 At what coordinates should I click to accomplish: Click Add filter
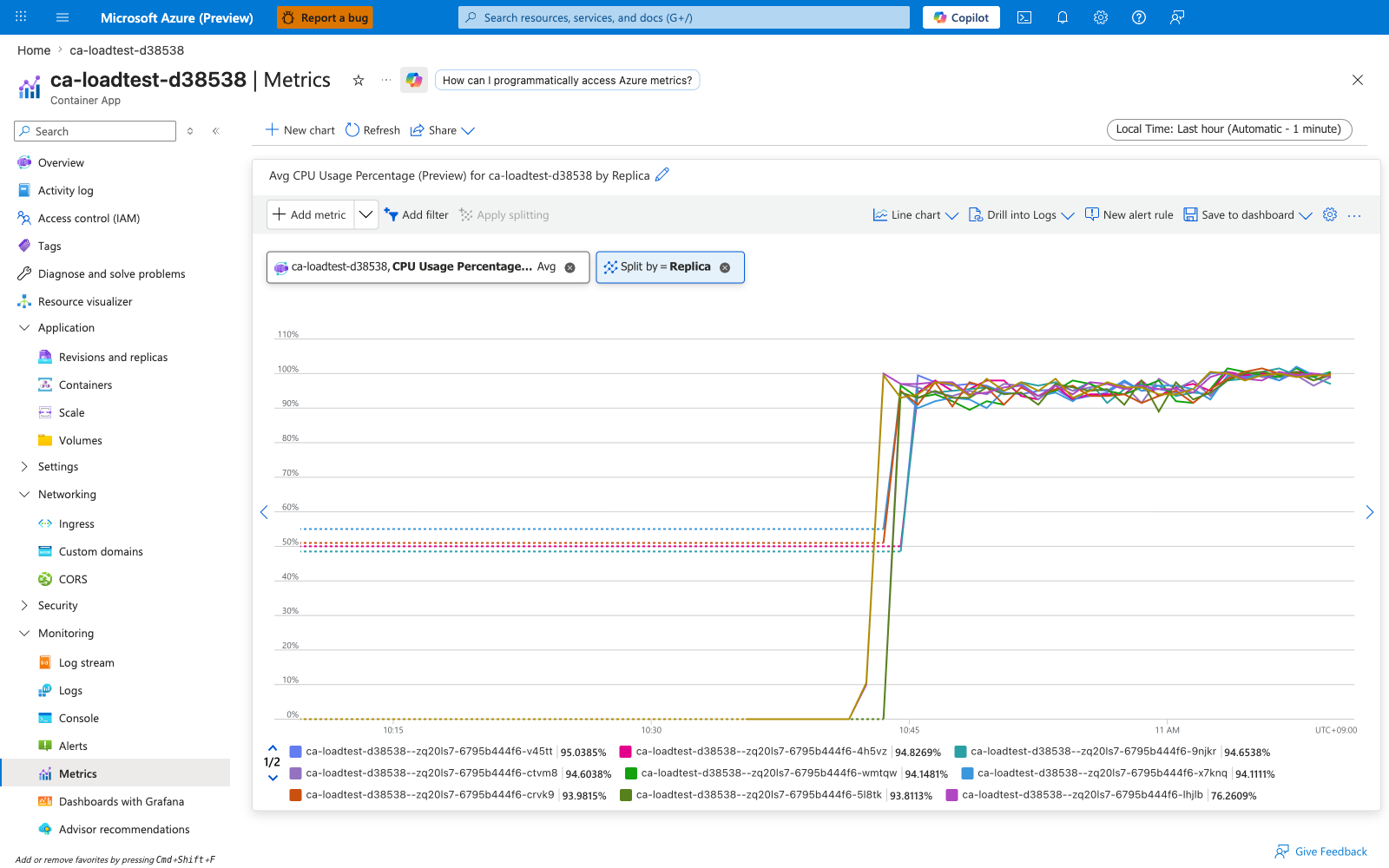click(x=417, y=215)
